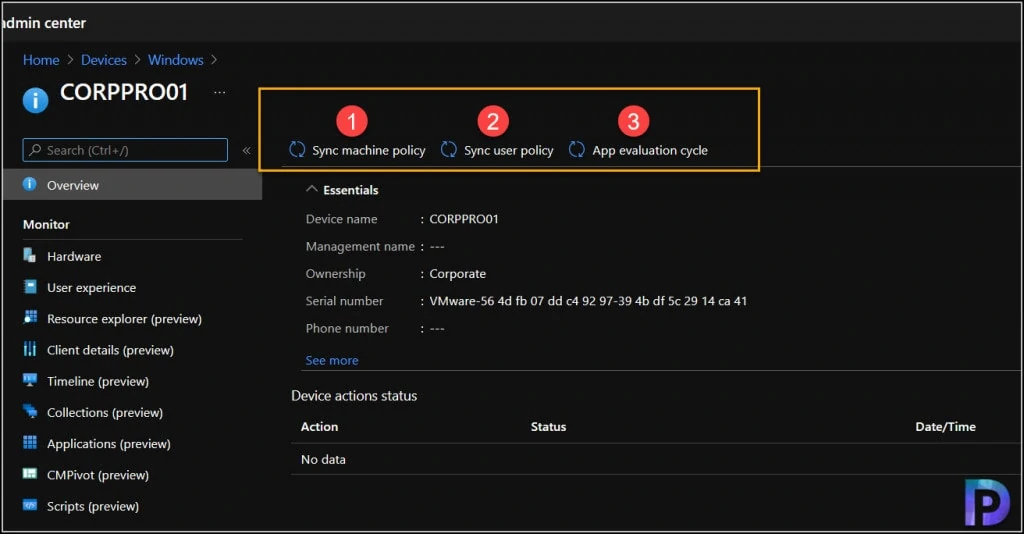This screenshot has height=534, width=1024.
Task: Click the Resource explorer icon
Action: 29,317
